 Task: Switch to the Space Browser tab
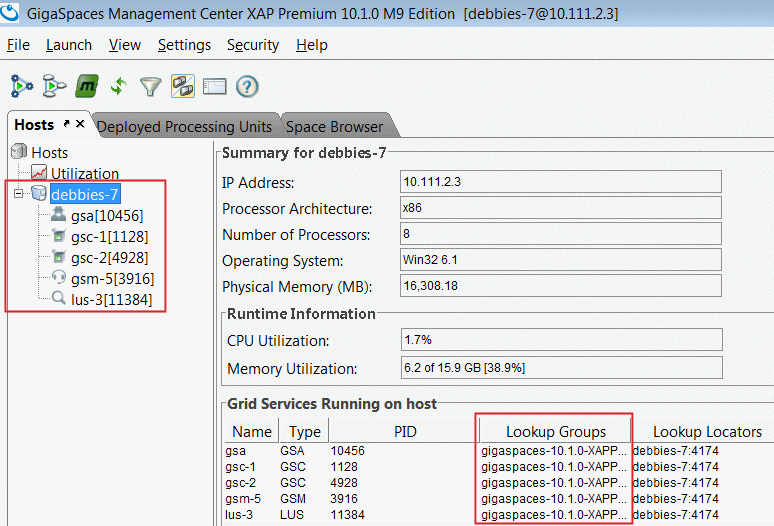coord(334,126)
